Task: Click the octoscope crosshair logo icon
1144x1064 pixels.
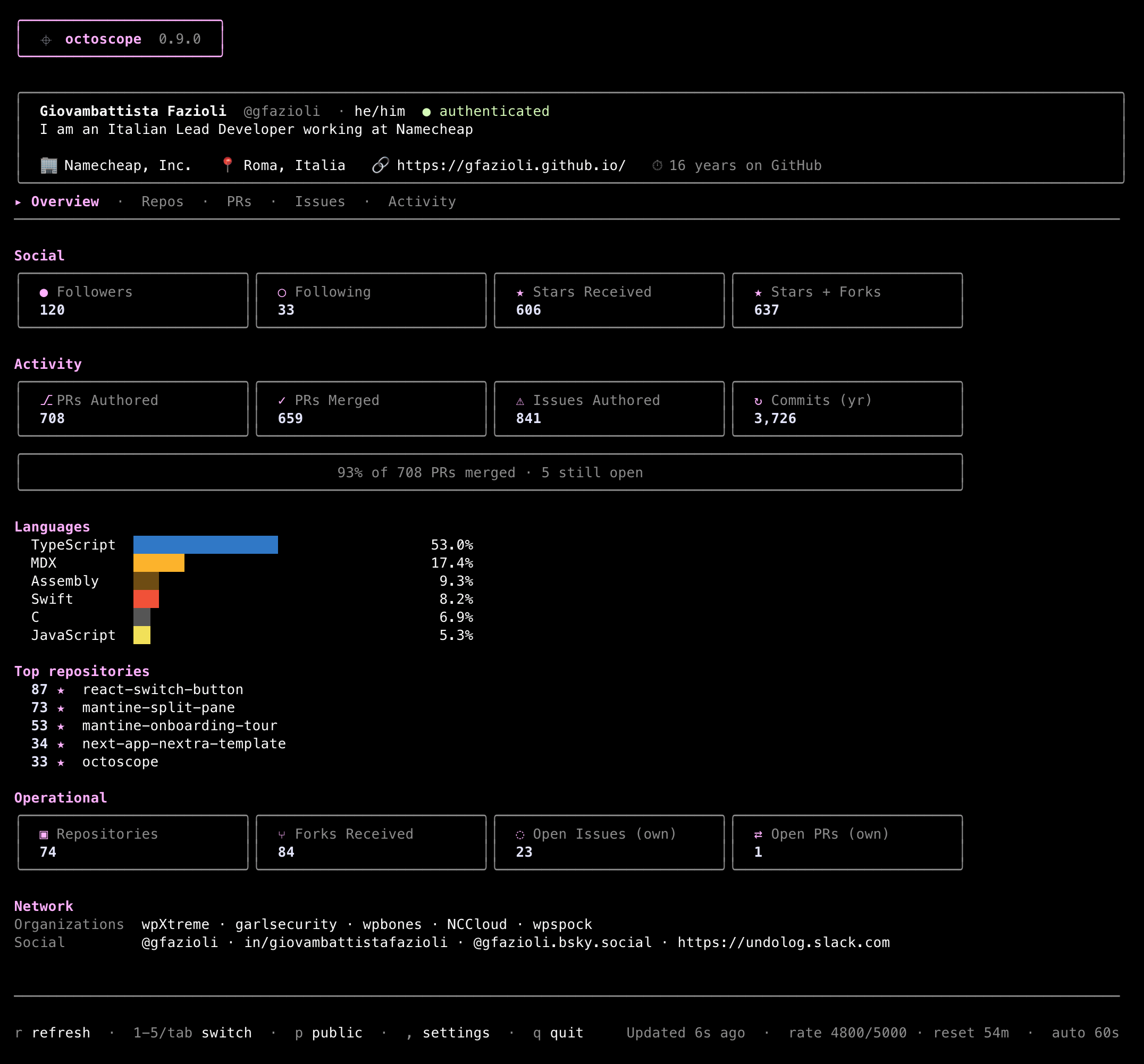Action: [x=46, y=40]
